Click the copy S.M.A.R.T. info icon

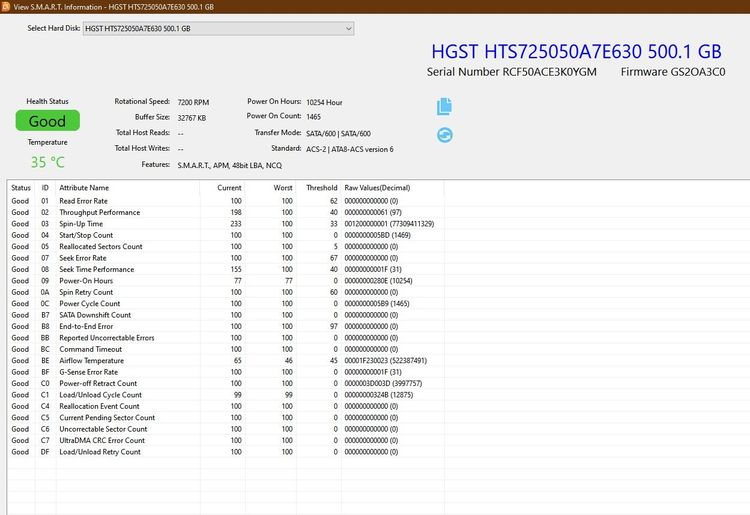[444, 106]
